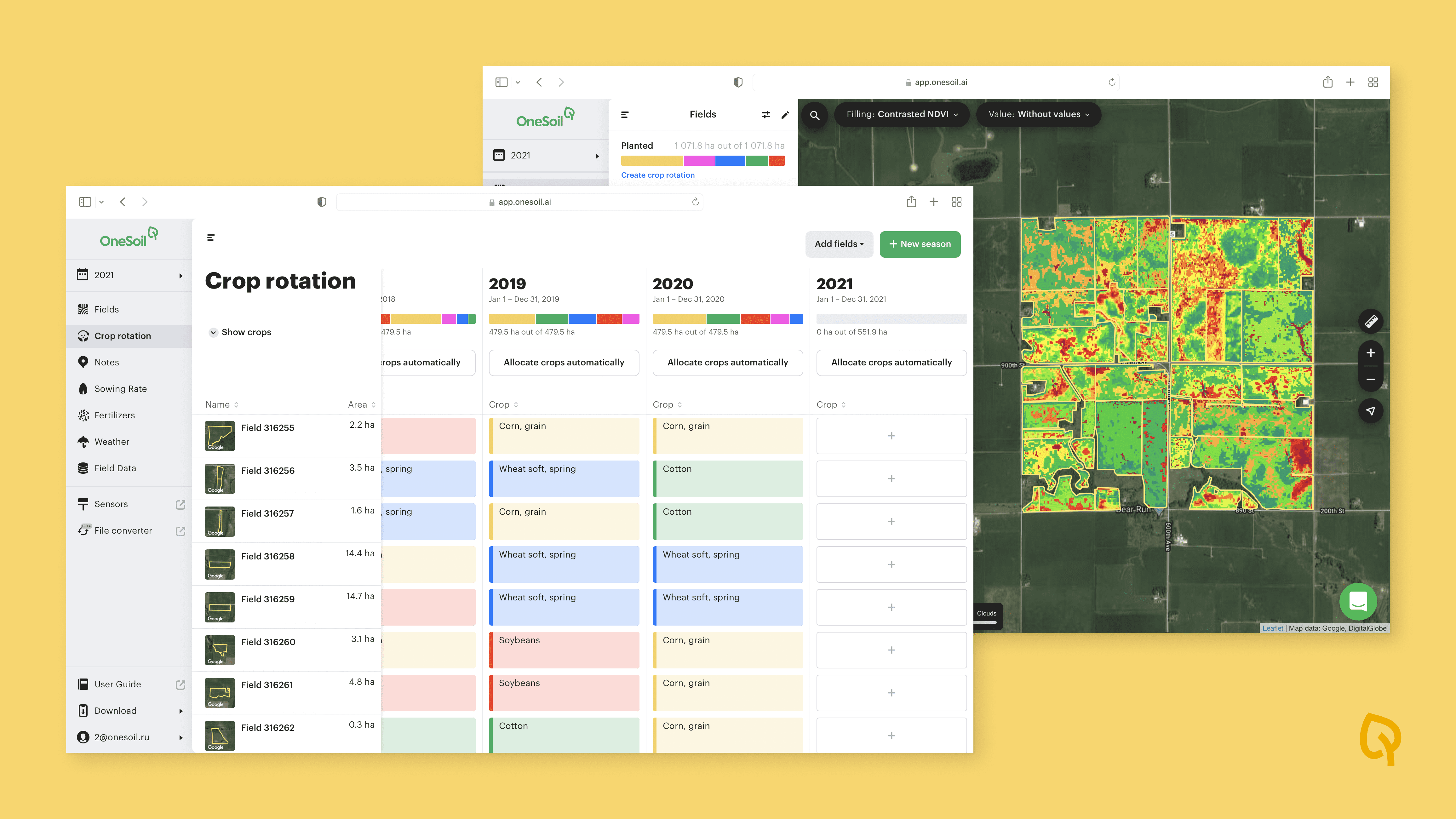The image size is (1456, 819).
Task: Click the Safari share icon in front window
Action: (911, 202)
